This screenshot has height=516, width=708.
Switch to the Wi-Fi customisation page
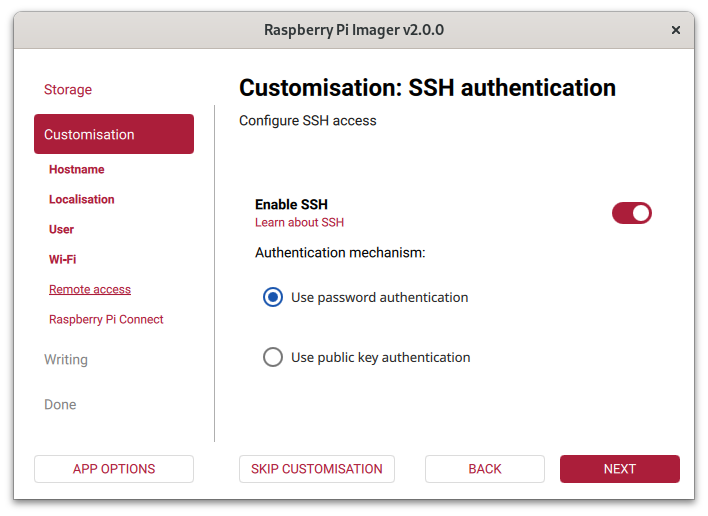[x=63, y=260]
